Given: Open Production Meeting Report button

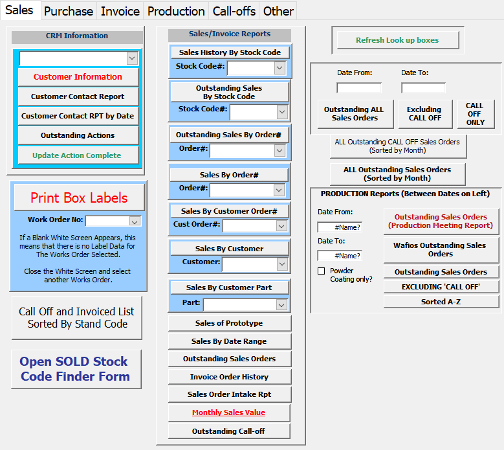Looking at the screenshot, I should pos(441,221).
